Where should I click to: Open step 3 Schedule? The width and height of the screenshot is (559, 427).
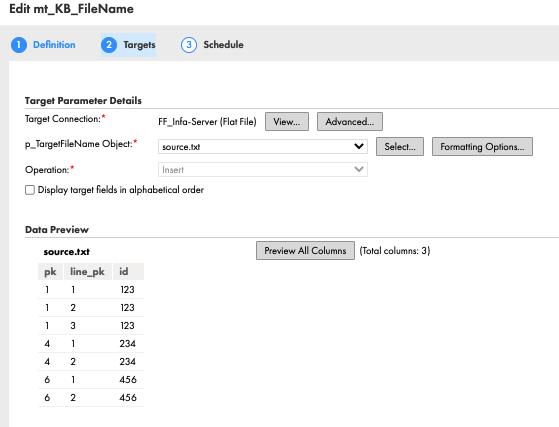[212, 45]
